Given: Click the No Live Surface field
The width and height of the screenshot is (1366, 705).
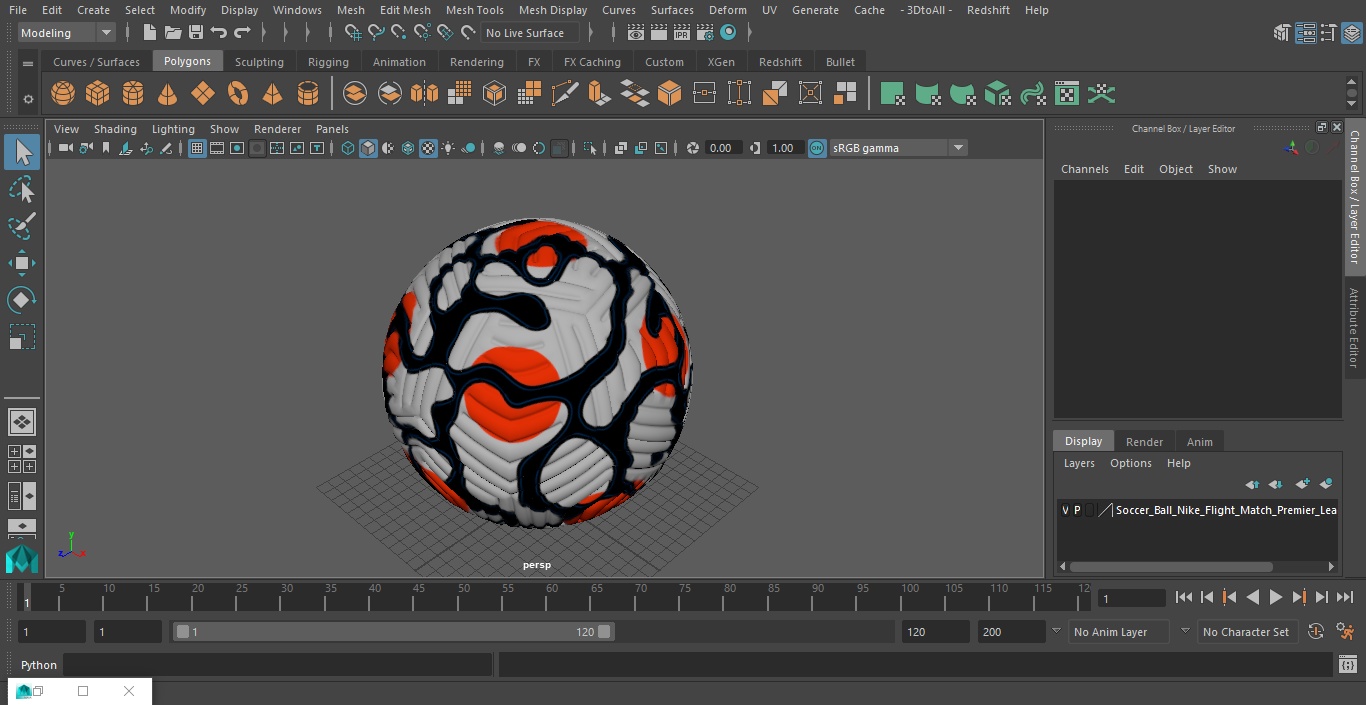Looking at the screenshot, I should 528,33.
